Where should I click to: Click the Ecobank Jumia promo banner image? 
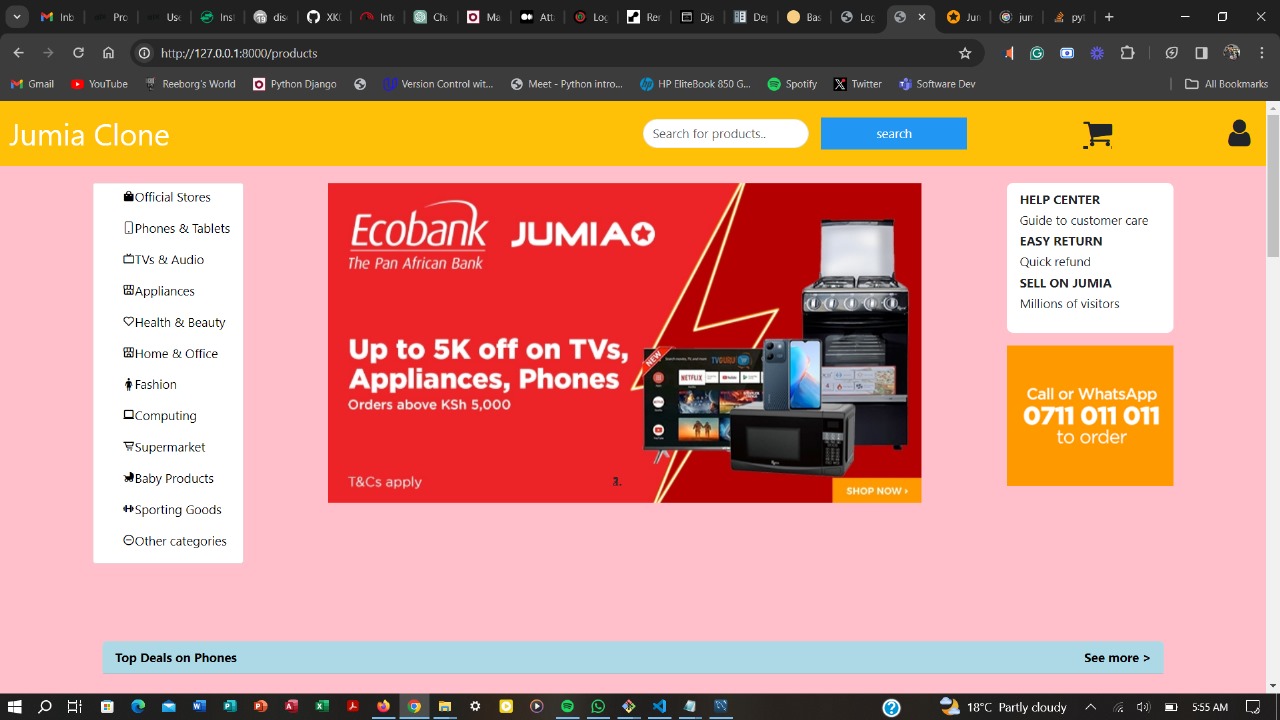[624, 343]
